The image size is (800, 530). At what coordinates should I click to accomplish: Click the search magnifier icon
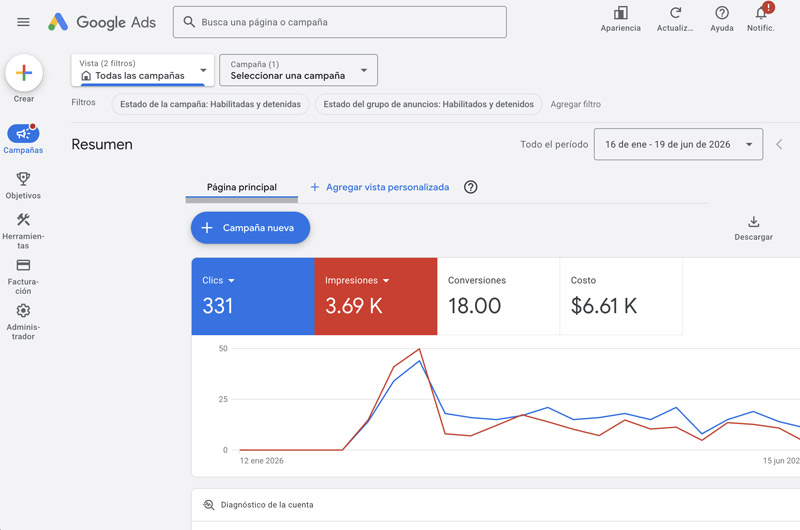[x=189, y=22]
